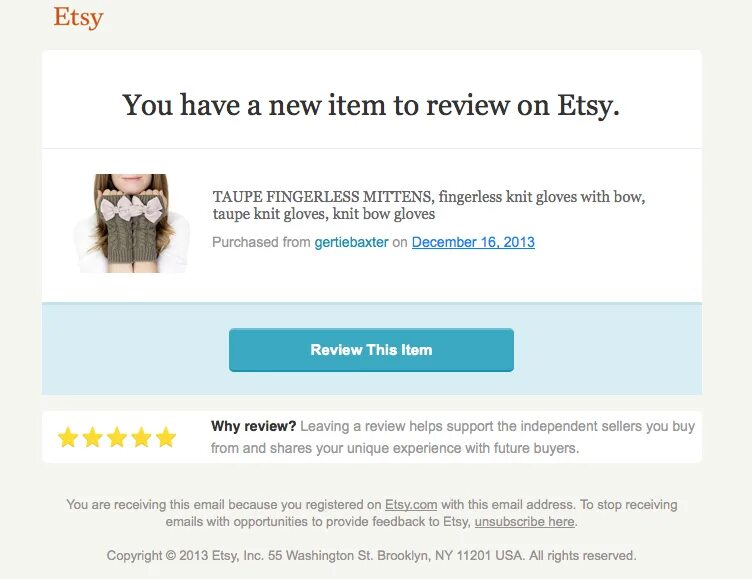This screenshot has width=752, height=579.
Task: Follow the December 16, 2013 date link
Action: [473, 242]
